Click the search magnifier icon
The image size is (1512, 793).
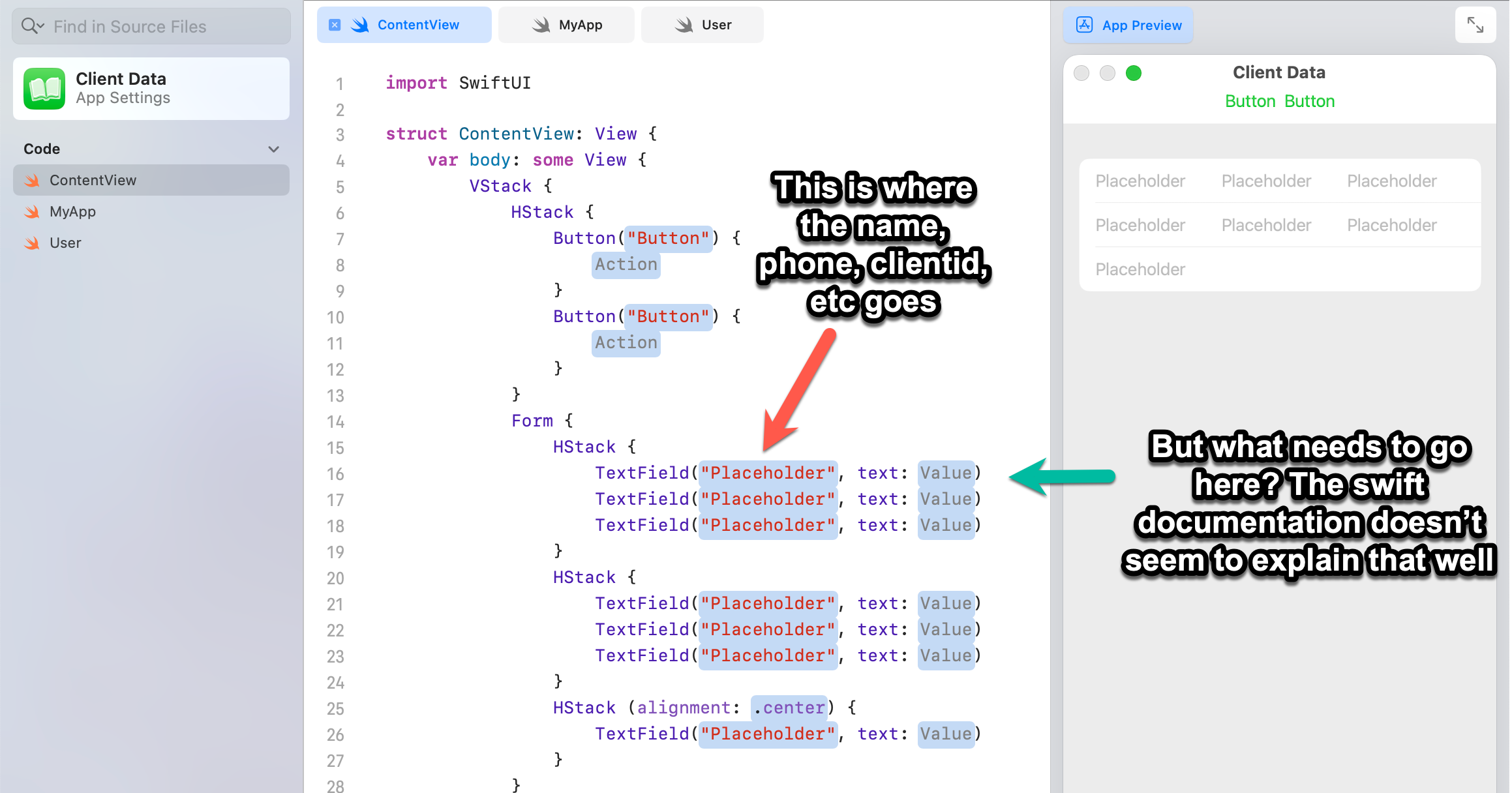tap(29, 26)
